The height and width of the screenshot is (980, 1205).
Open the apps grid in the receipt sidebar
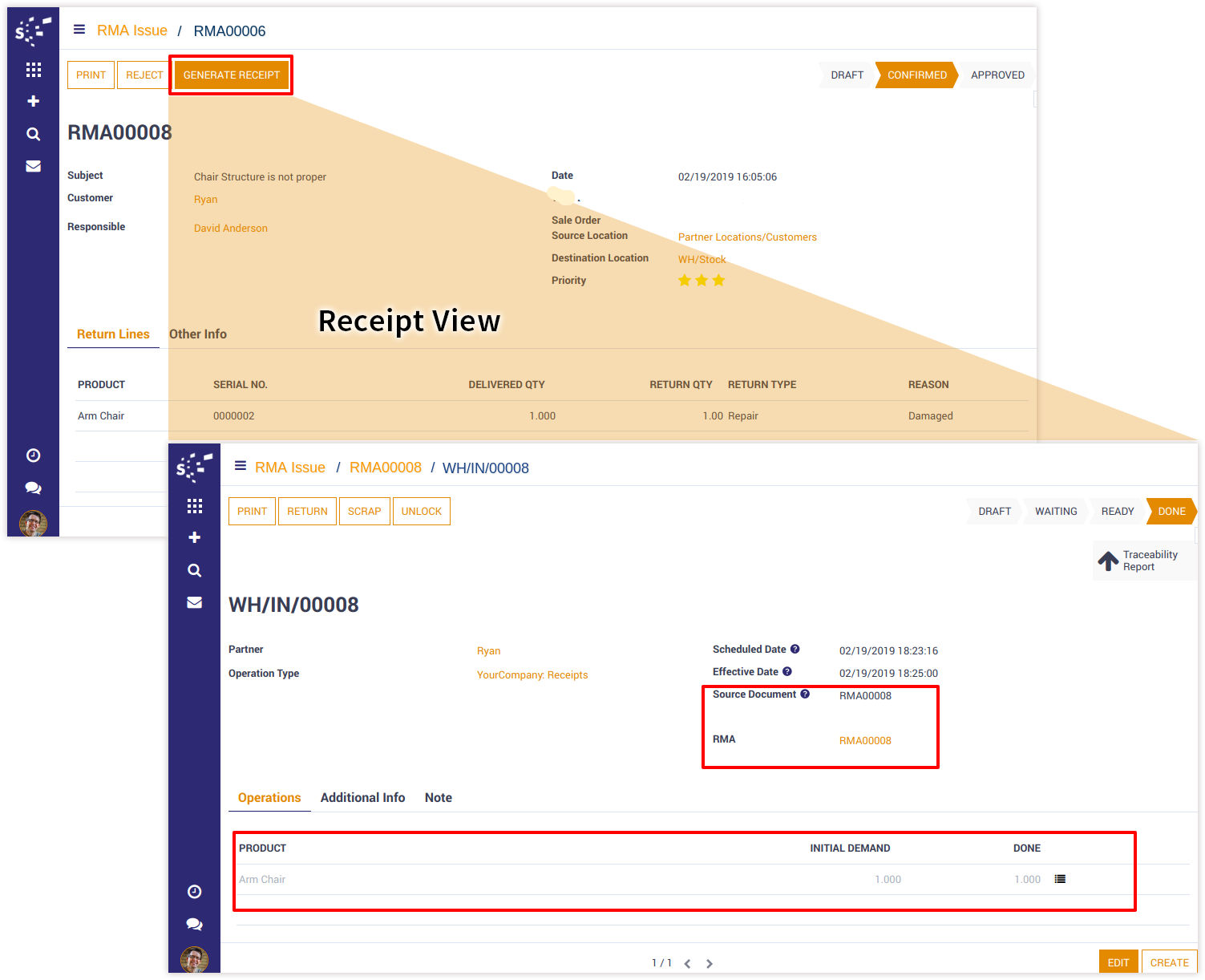tap(194, 506)
